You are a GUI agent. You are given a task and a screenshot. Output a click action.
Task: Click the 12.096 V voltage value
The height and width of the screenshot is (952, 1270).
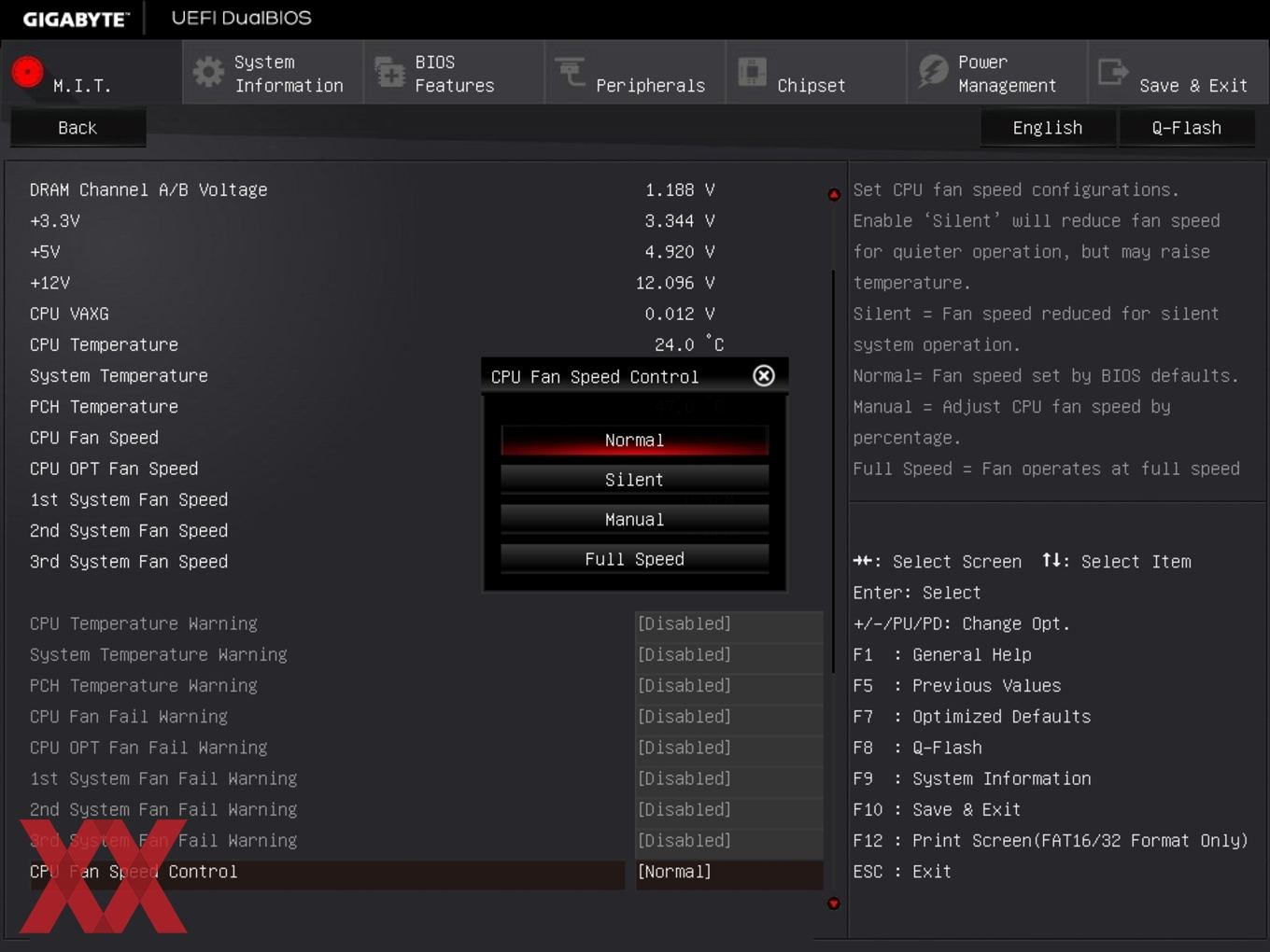pos(675,283)
